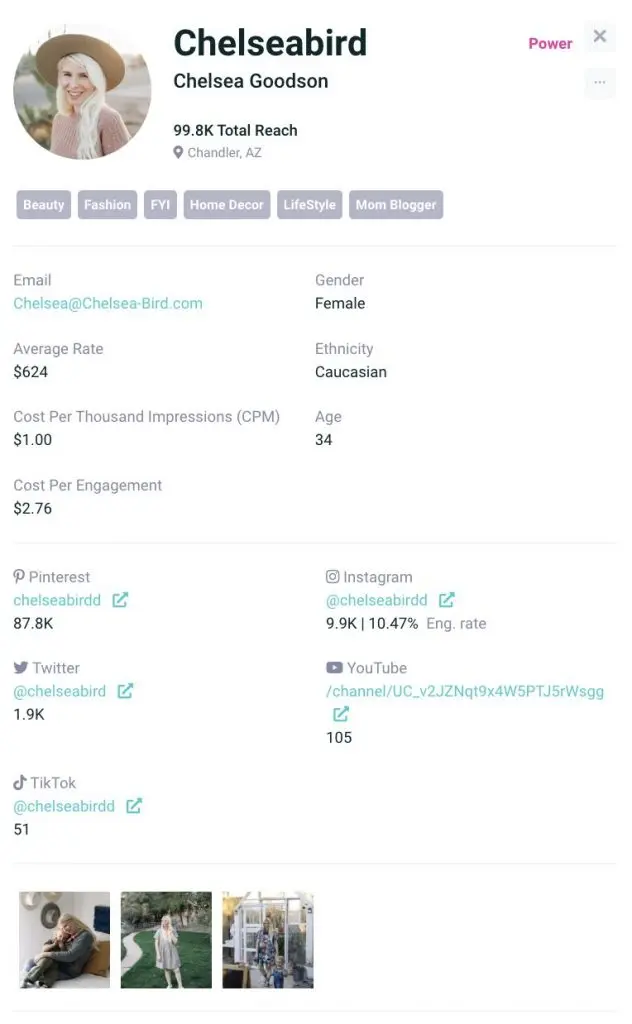
Task: Click the three-dot more options button
Action: [599, 82]
